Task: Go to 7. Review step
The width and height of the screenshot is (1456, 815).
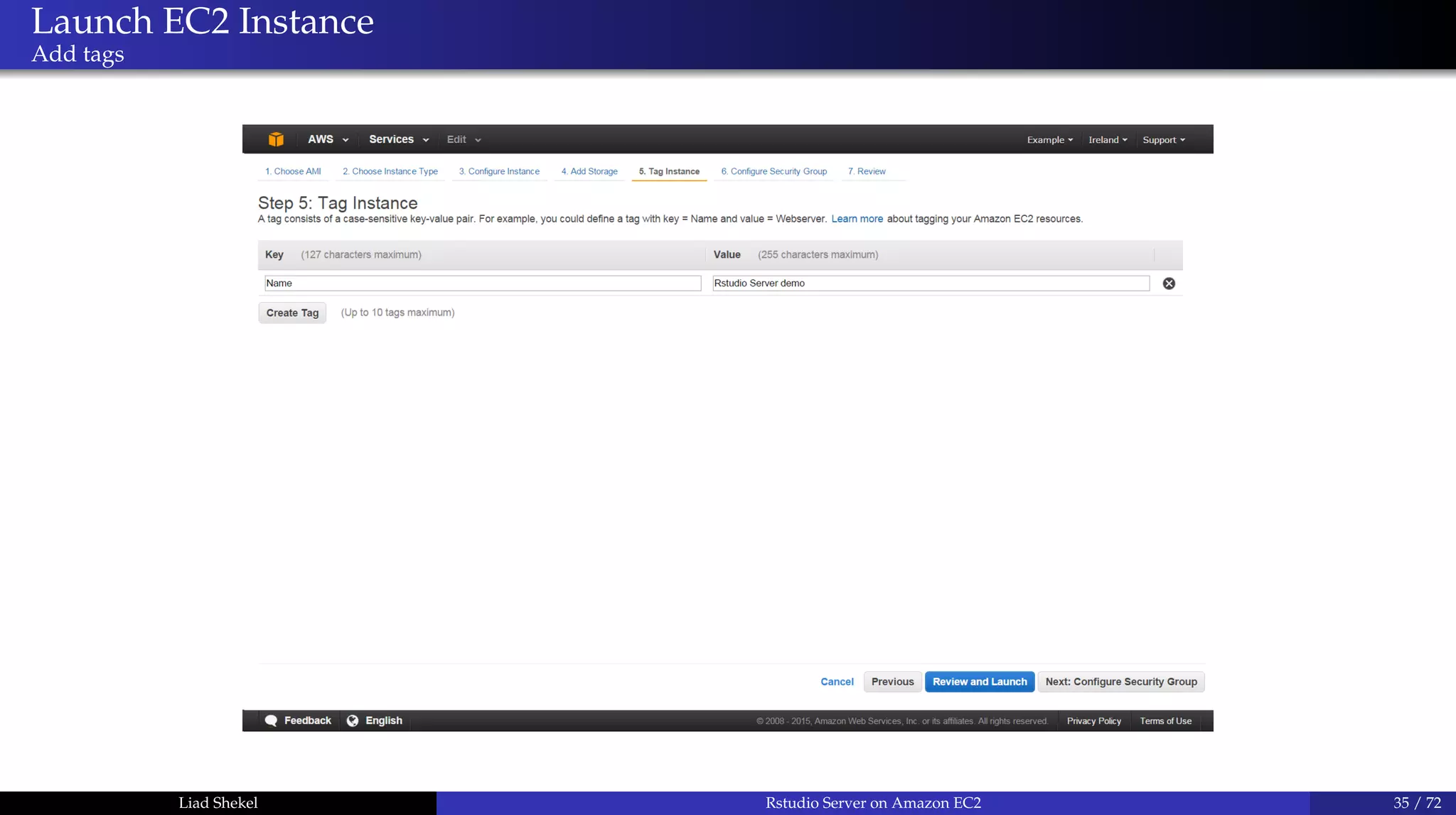Action: [867, 171]
